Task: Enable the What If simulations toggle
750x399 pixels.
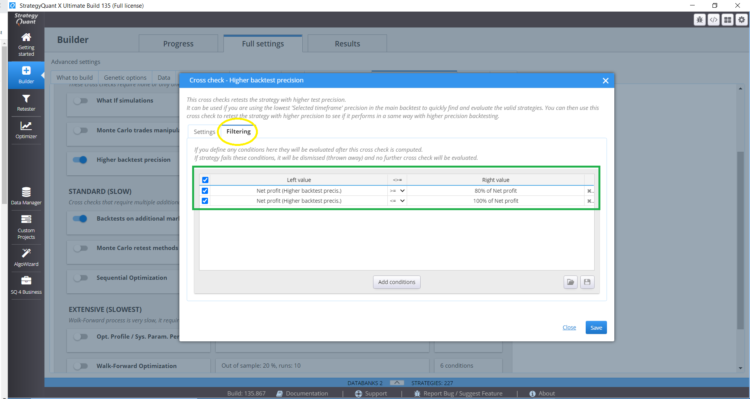Action: pos(80,101)
